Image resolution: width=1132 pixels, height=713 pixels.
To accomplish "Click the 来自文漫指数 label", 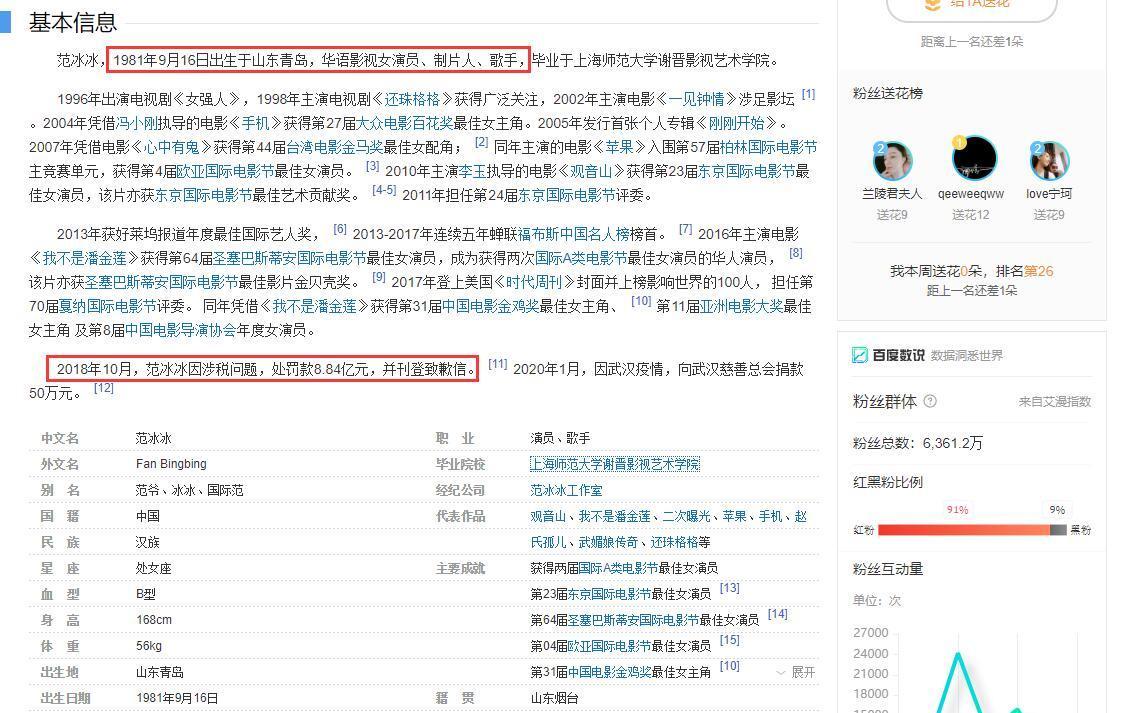I will pyautogui.click(x=1055, y=401).
